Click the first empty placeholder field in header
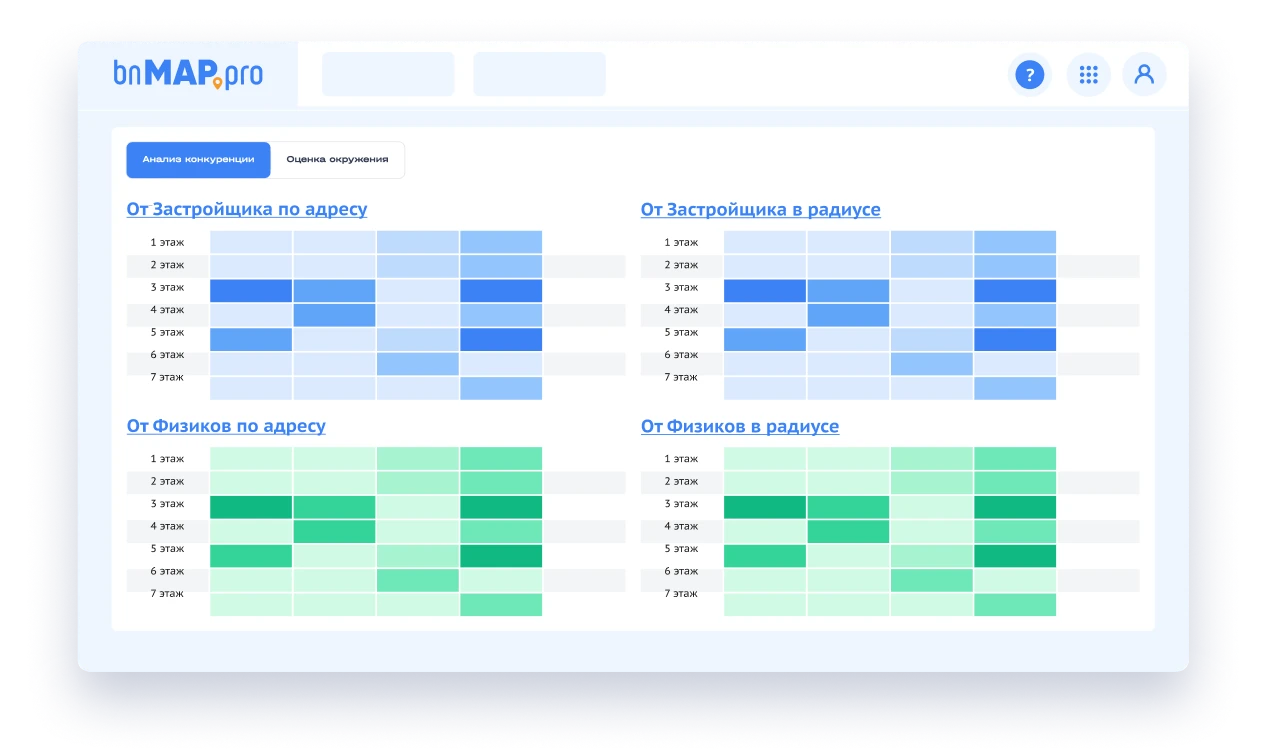This screenshot has height=756, width=1268. [x=388, y=75]
